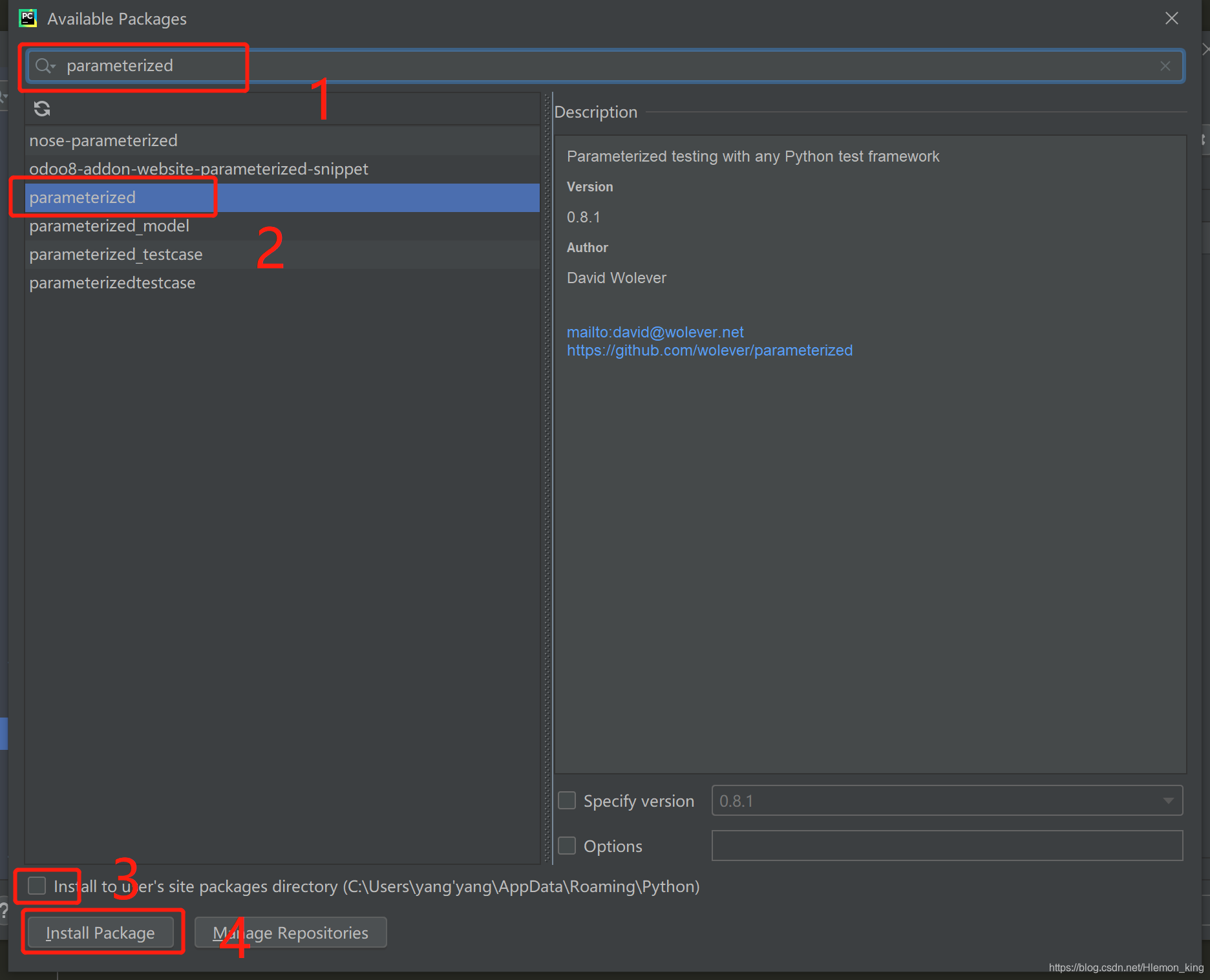Click the package search input field
1210x980 pixels.
point(605,66)
